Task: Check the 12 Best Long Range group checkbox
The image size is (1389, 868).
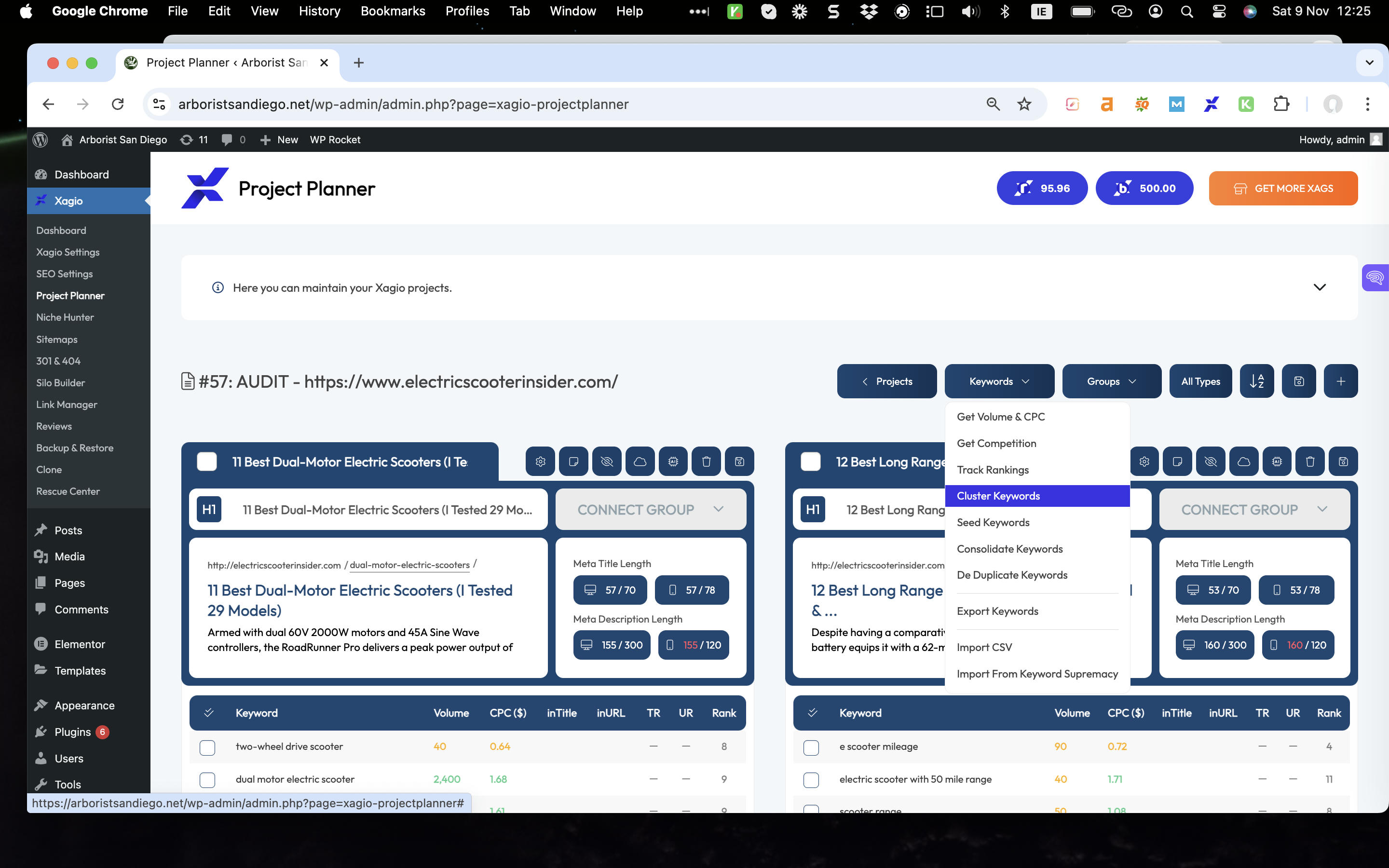Action: 810,461
